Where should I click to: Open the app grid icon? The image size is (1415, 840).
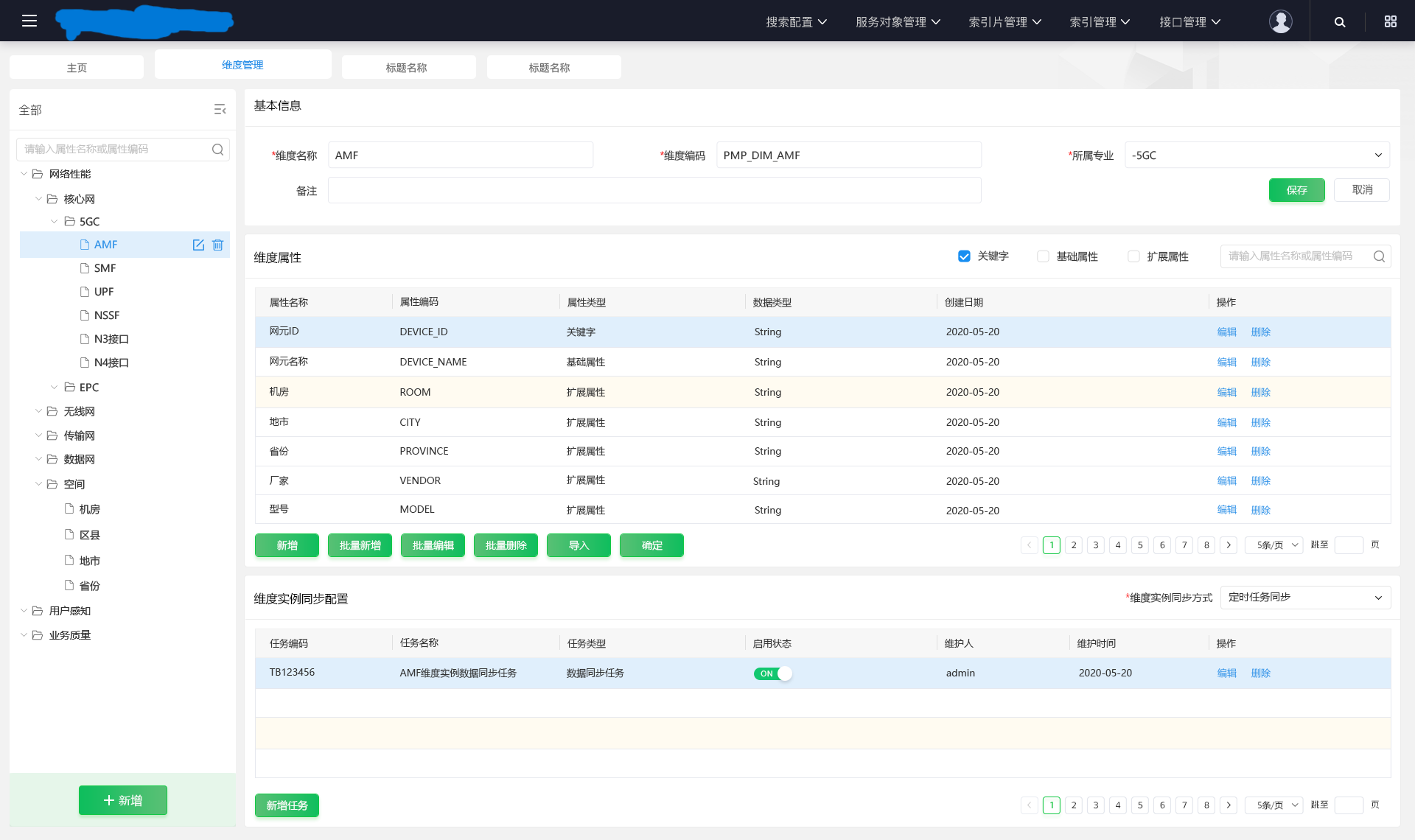pyautogui.click(x=1391, y=21)
